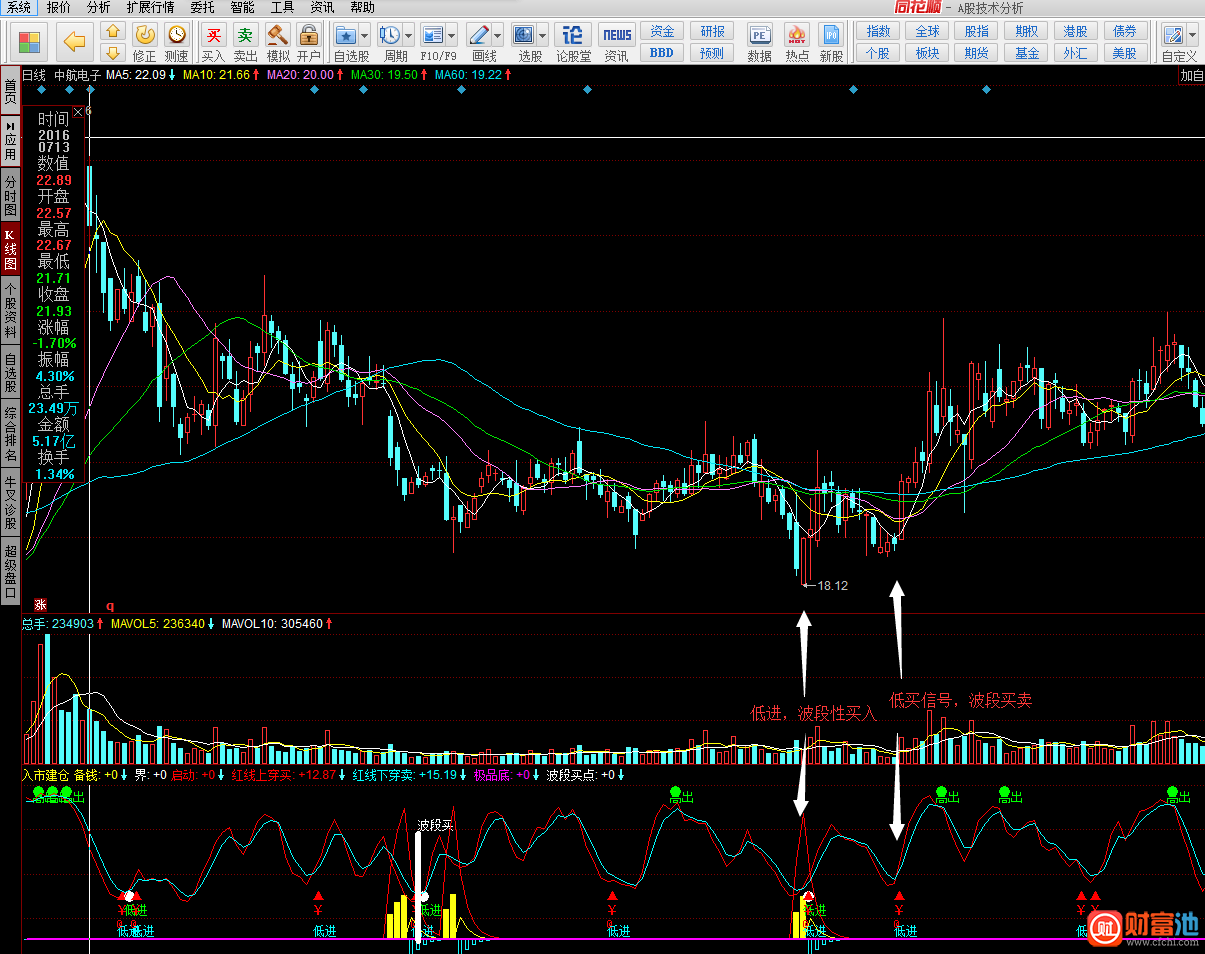Click the 板块 button

coord(928,53)
